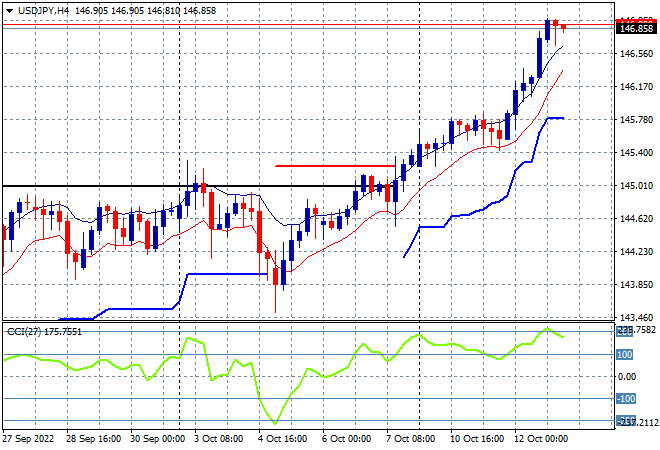Screen dimensions: 660x450
Task: Click the 0.00 value on CCI scale
Action: [626, 377]
